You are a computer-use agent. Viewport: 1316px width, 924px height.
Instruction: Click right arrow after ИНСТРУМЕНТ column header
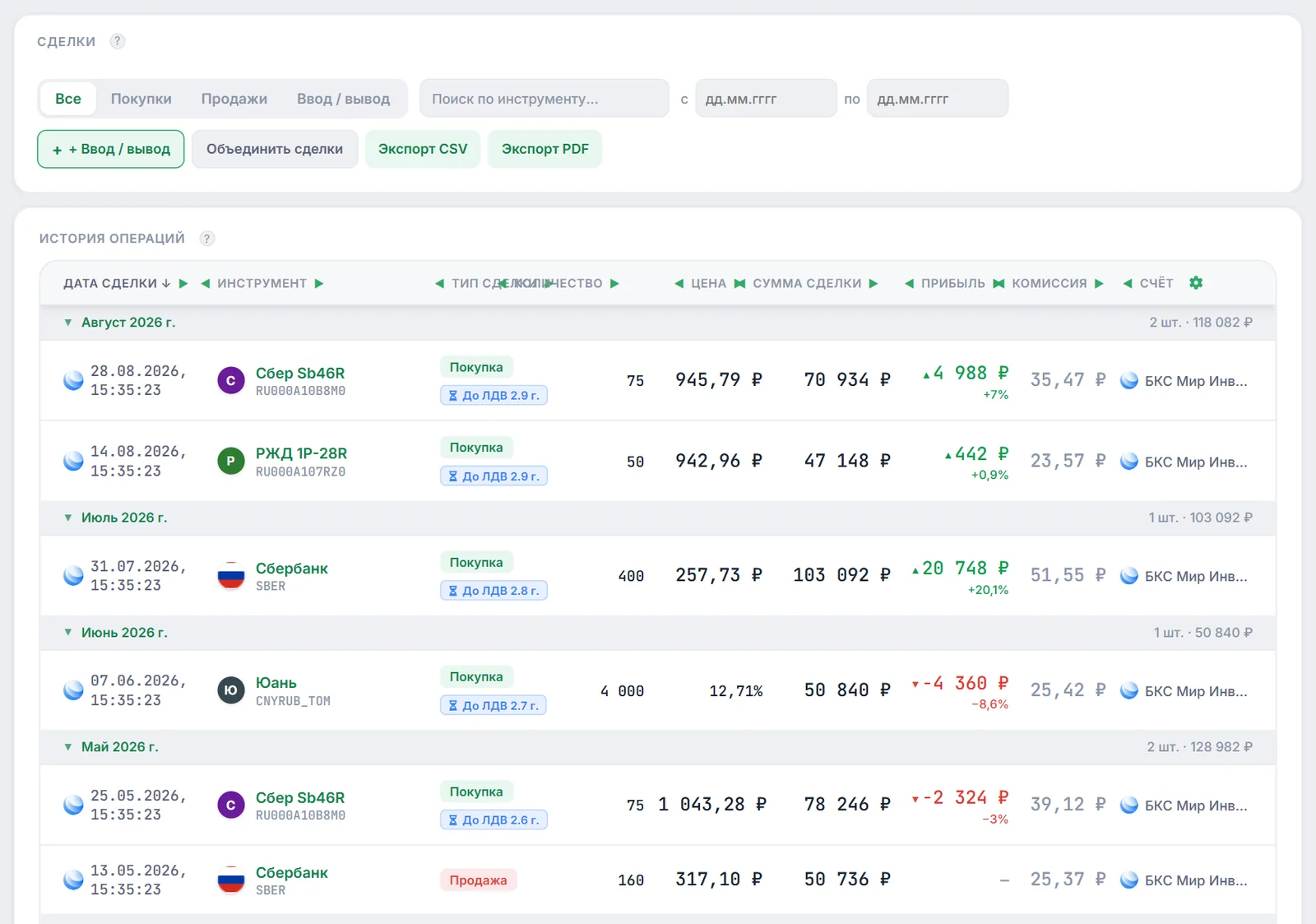pos(319,283)
